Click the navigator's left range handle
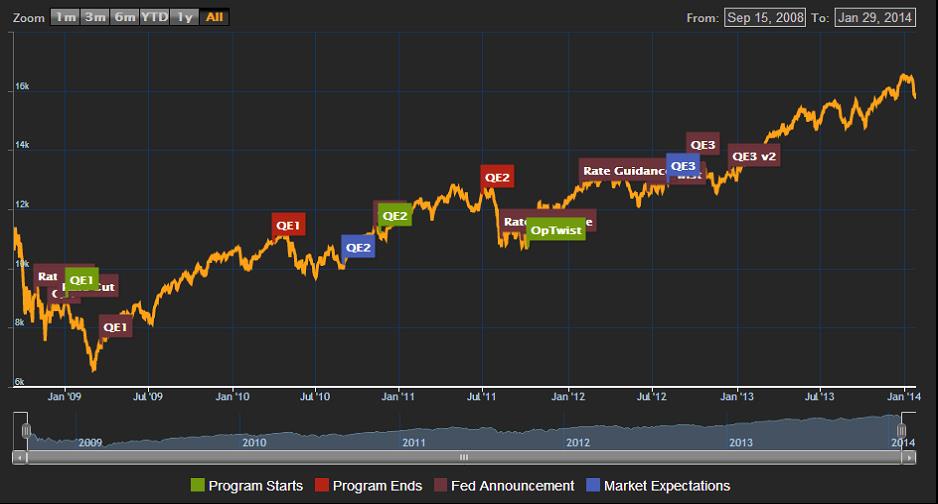 [26, 430]
